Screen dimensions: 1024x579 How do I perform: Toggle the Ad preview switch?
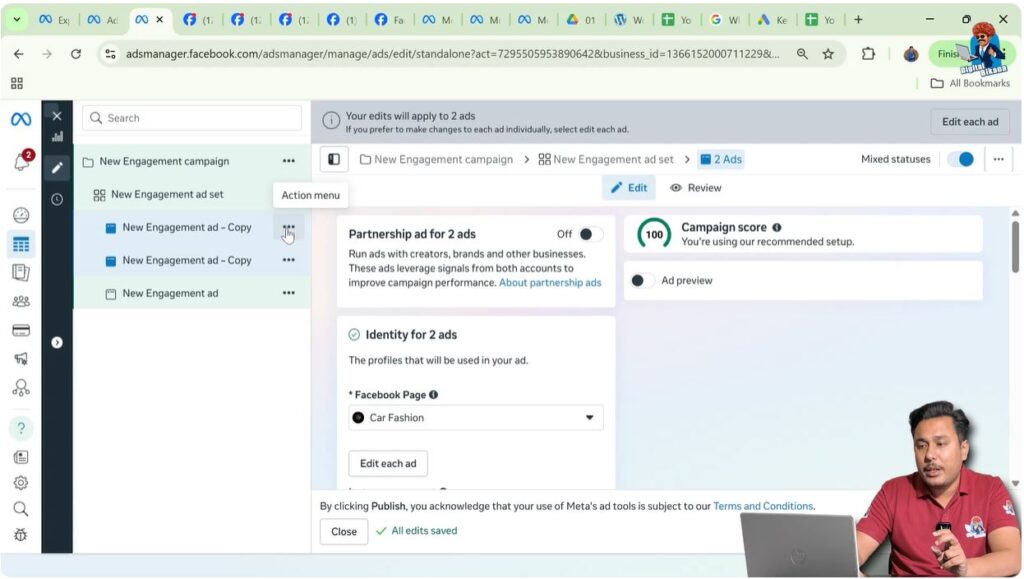[x=641, y=281]
